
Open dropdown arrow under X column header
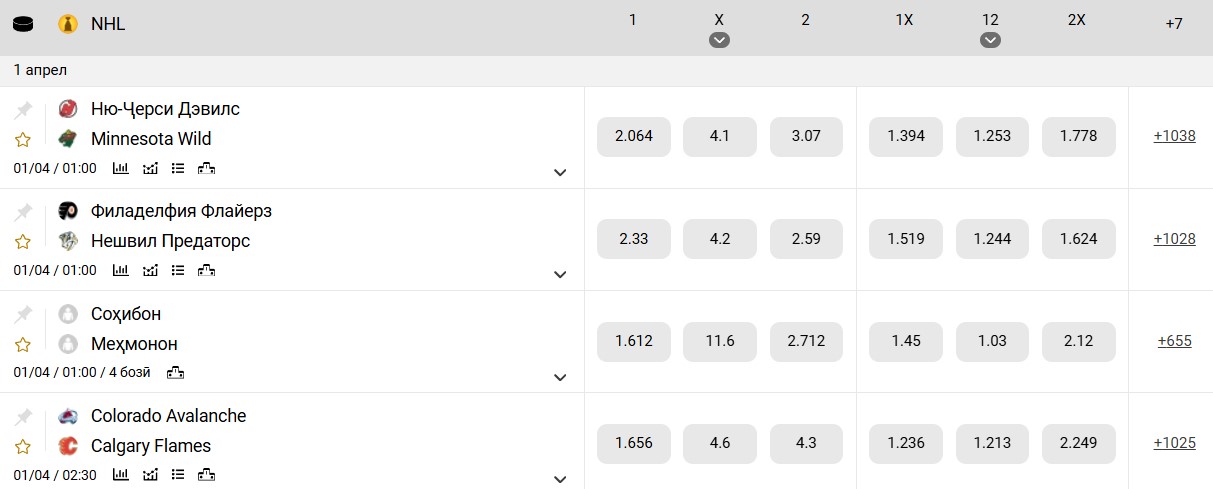[719, 40]
